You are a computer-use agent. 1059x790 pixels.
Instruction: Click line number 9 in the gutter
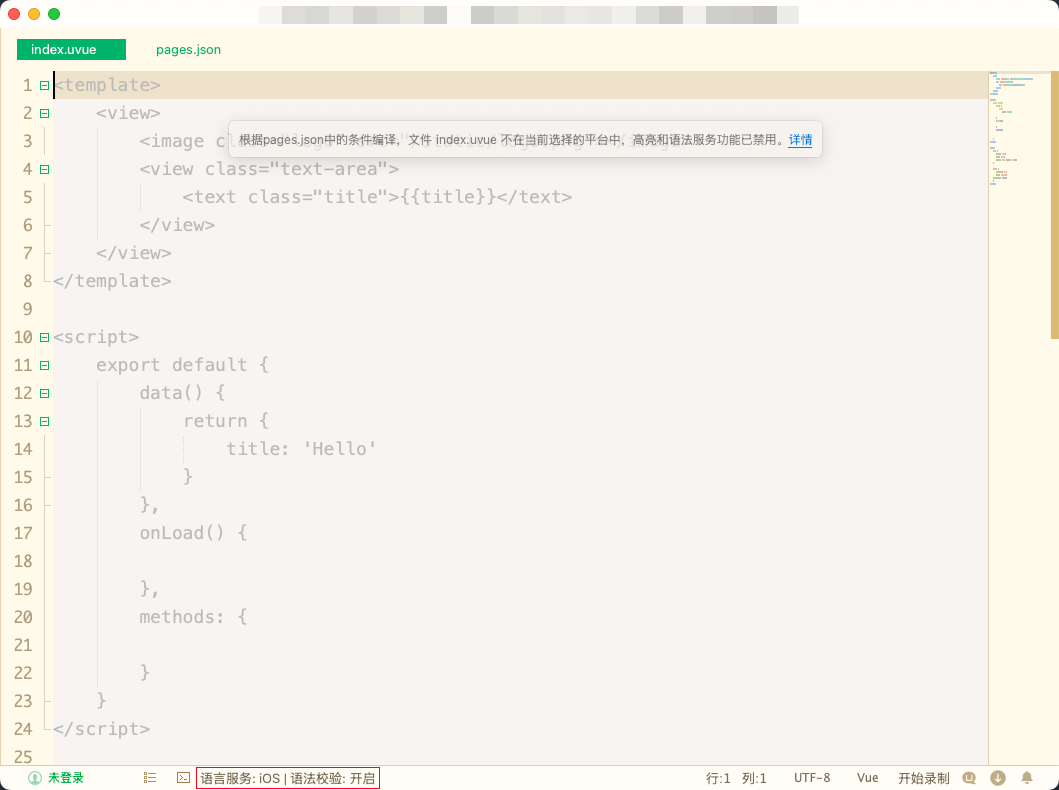point(28,309)
